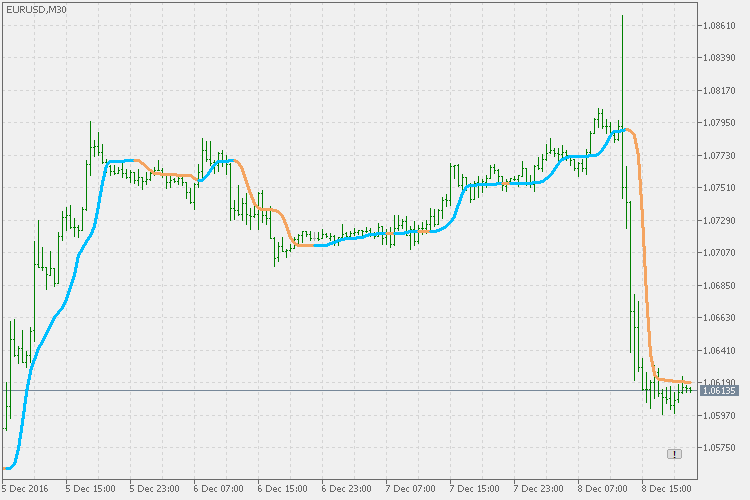Screen dimensions: 750x500
Task: Click the 1.06630 price axis label
Action: pos(719,318)
